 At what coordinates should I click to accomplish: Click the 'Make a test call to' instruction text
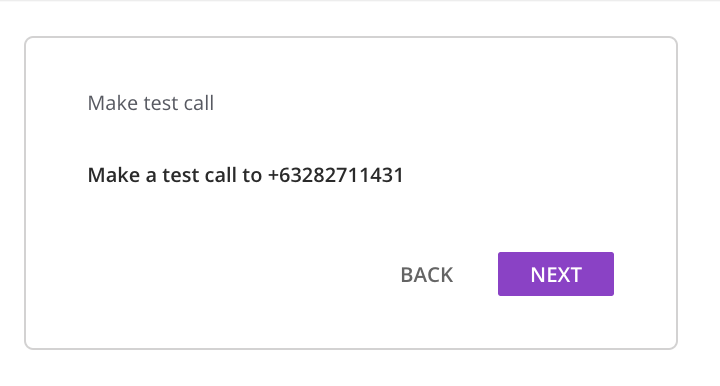click(x=174, y=175)
